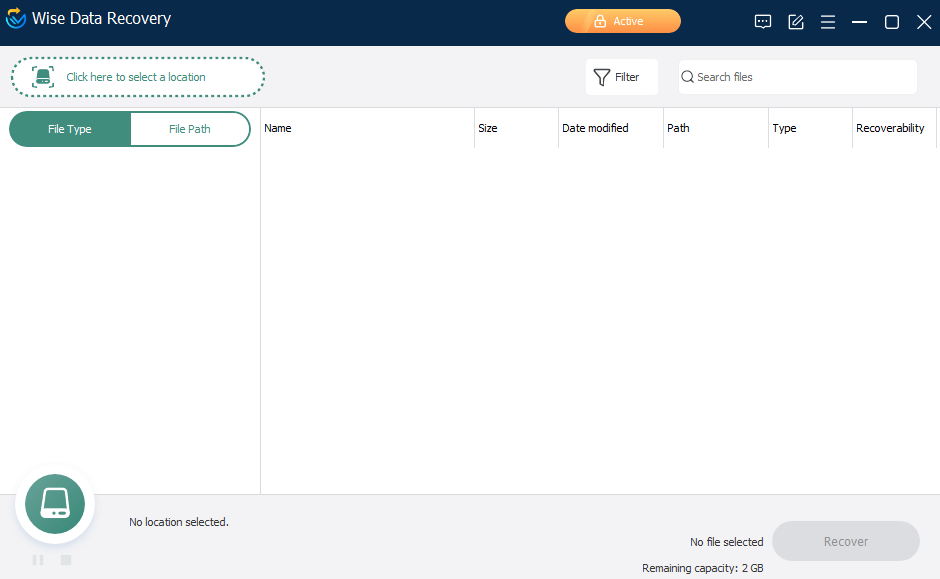
Task: Sort by Date modified column header
Action: pyautogui.click(x=611, y=128)
